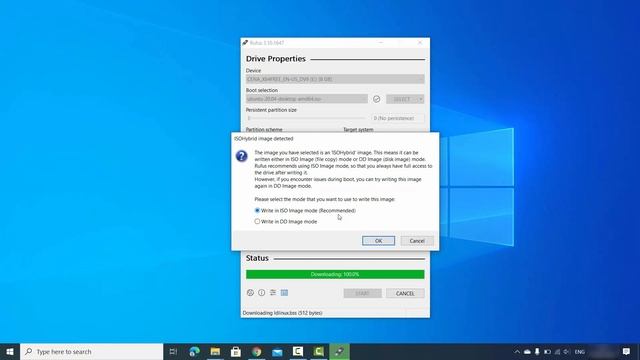640x360 pixels.
Task: Open File Explorer from taskbar
Action: [x=215, y=351]
